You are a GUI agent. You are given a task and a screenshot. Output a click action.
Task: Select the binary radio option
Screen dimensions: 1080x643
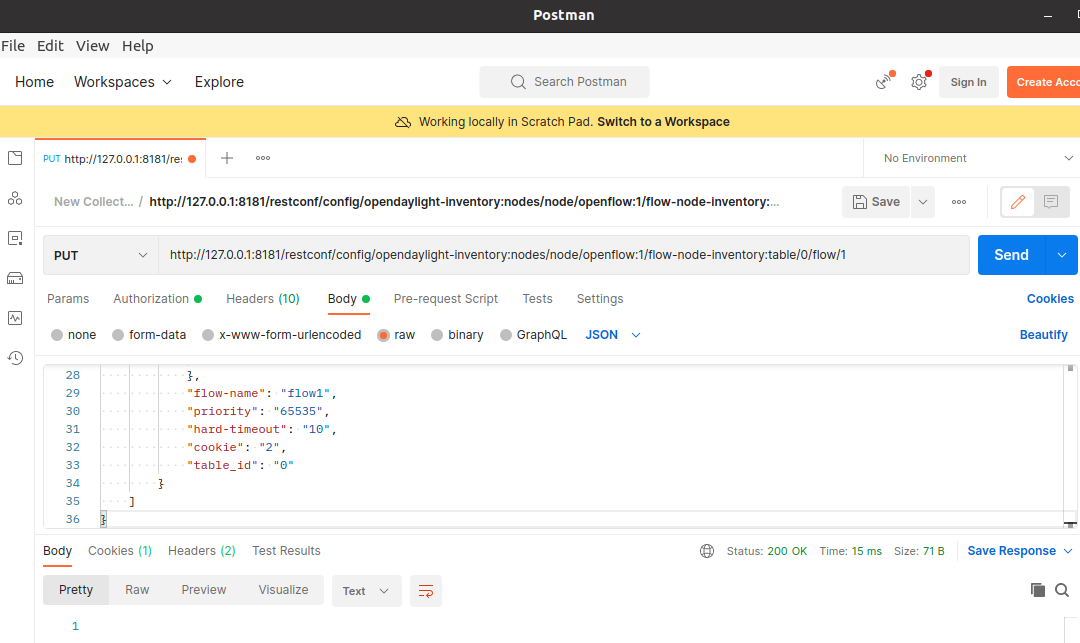pyautogui.click(x=457, y=335)
